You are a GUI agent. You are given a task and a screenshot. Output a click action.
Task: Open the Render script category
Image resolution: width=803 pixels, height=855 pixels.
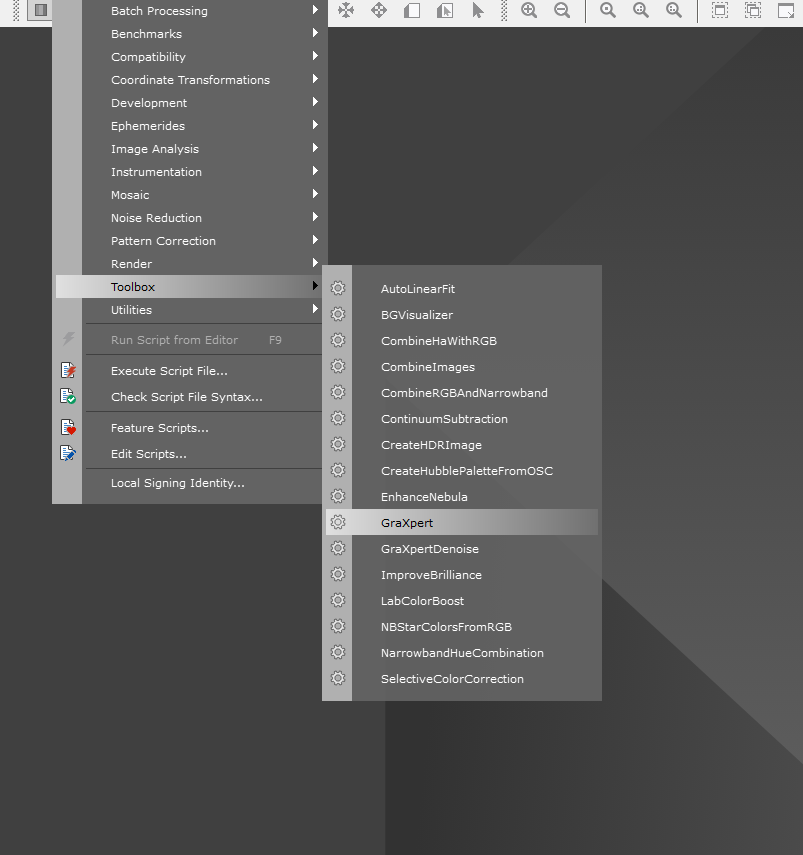point(189,263)
